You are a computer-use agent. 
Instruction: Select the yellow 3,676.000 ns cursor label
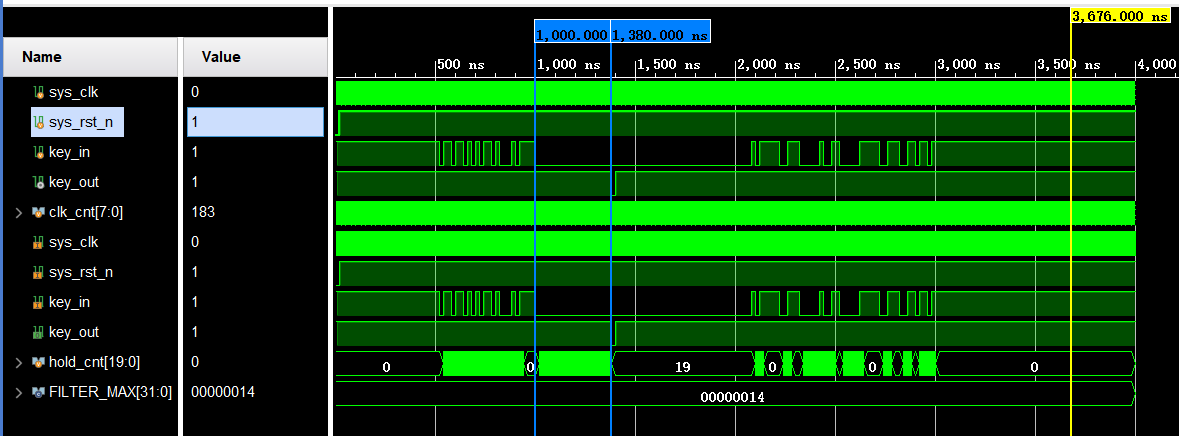[1119, 16]
